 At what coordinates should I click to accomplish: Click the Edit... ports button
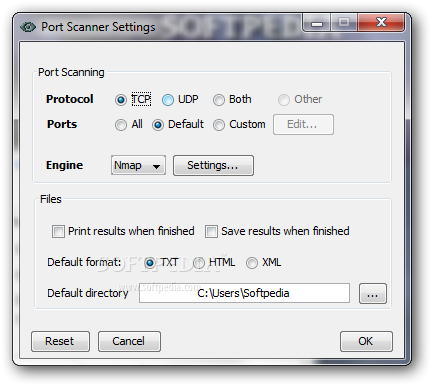point(303,124)
